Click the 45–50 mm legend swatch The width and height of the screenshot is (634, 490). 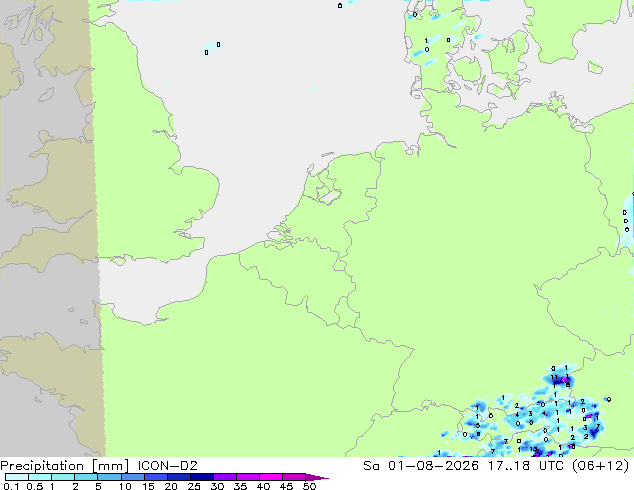294,477
